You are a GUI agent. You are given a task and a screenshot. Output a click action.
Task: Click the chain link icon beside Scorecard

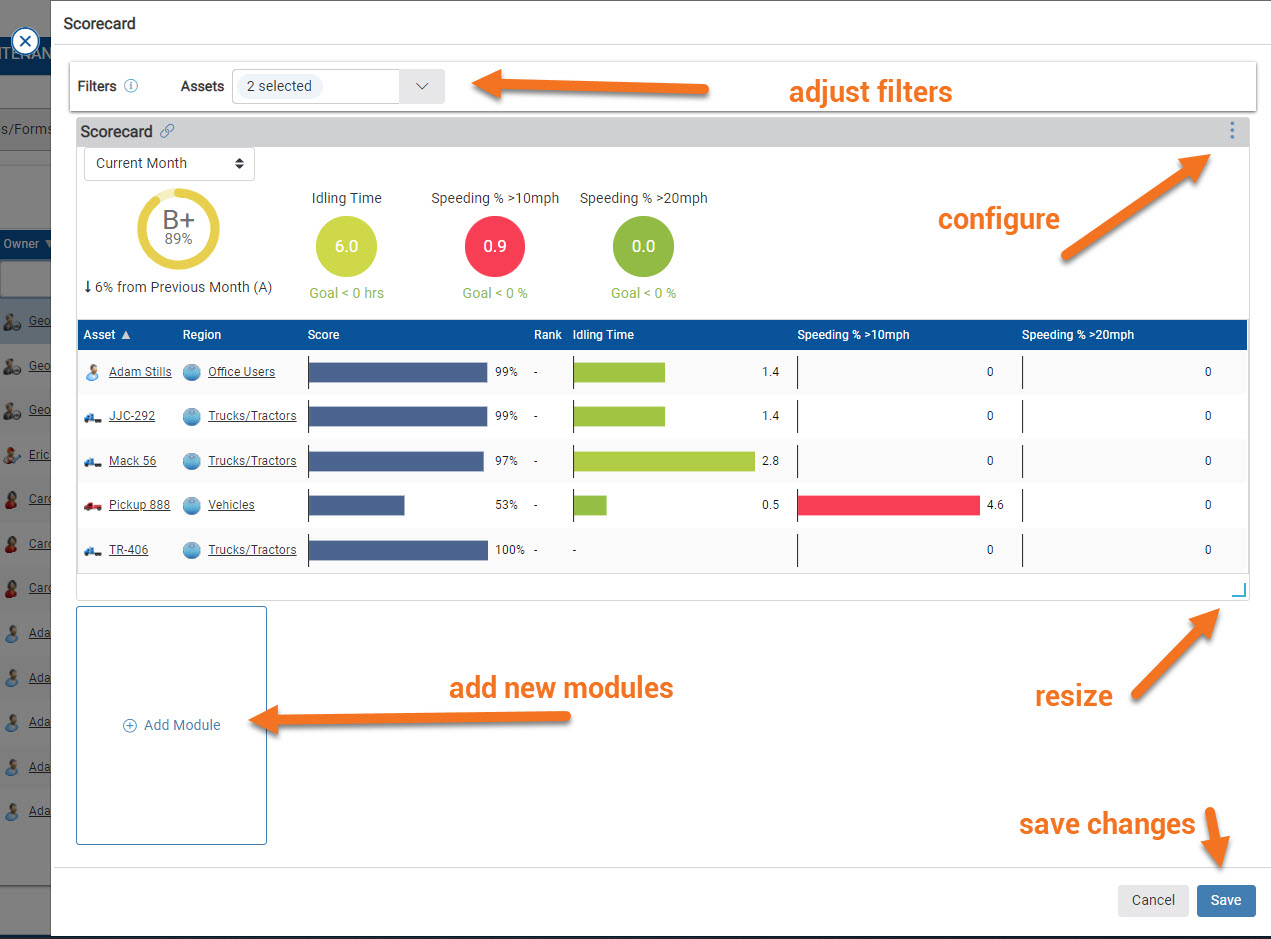(168, 131)
